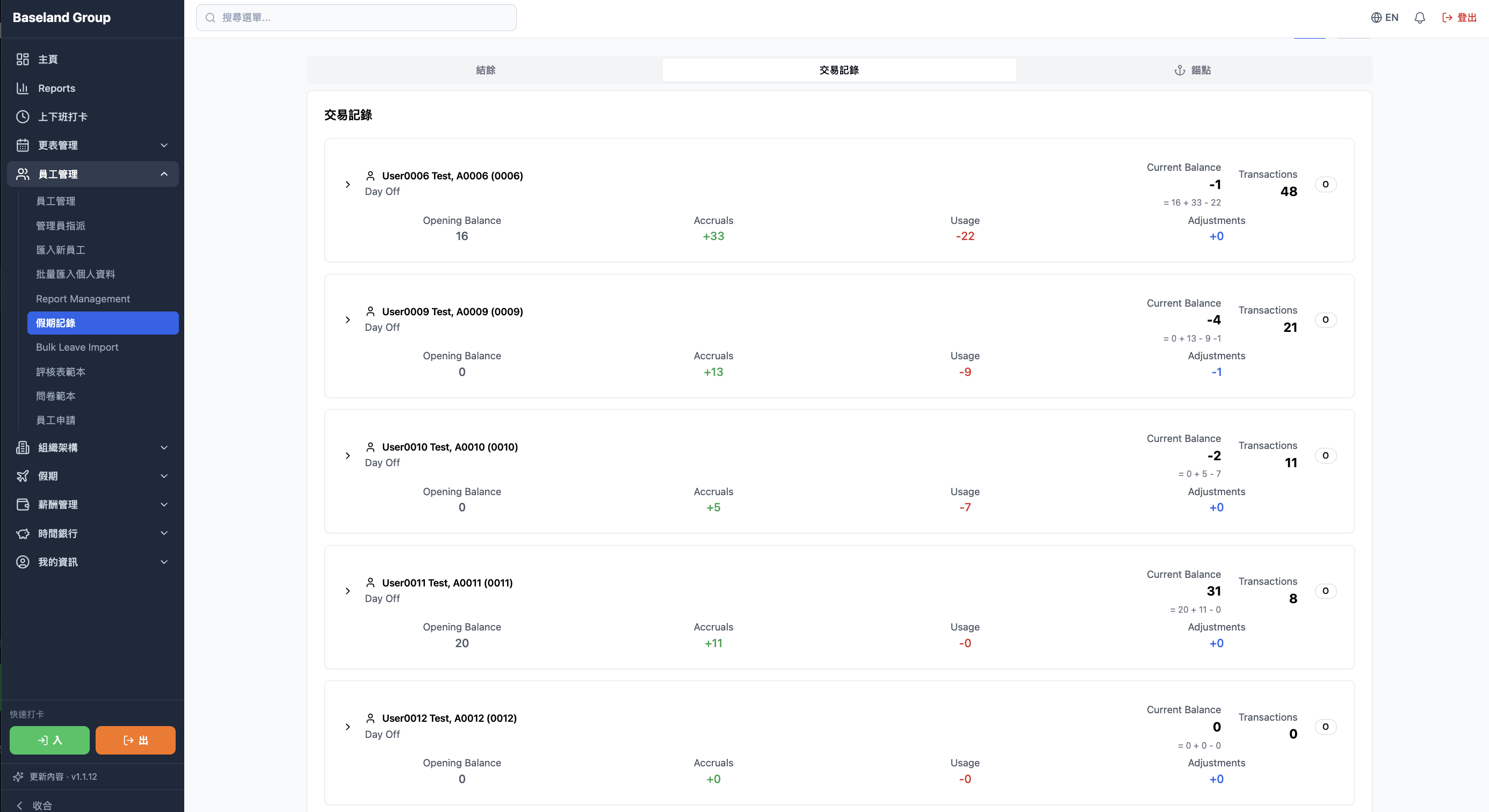Click the magnifier icon in the search box
The width and height of the screenshot is (1489, 812).
point(211,17)
